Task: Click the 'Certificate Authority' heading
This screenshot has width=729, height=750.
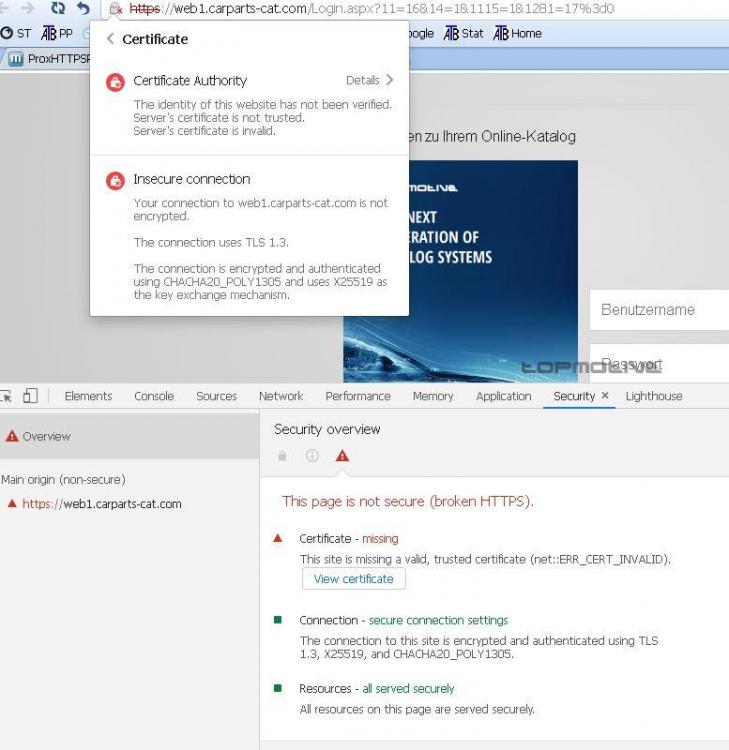Action: 190,81
